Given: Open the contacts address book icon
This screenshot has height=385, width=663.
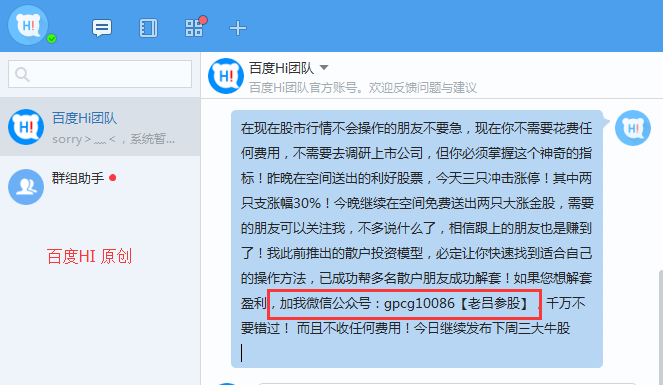Looking at the screenshot, I should pyautogui.click(x=148, y=28).
